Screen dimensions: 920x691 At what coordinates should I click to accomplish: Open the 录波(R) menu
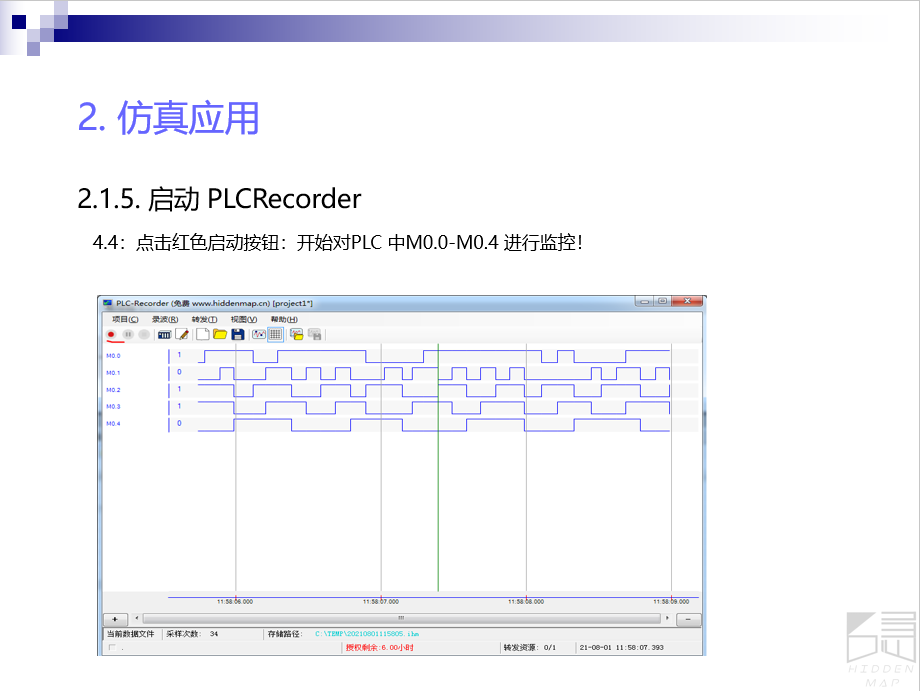click(x=164, y=319)
